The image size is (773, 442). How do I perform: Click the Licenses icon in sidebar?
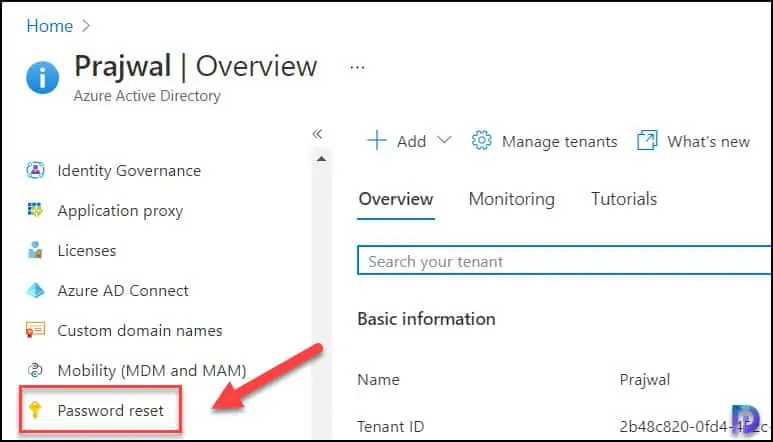click(35, 250)
